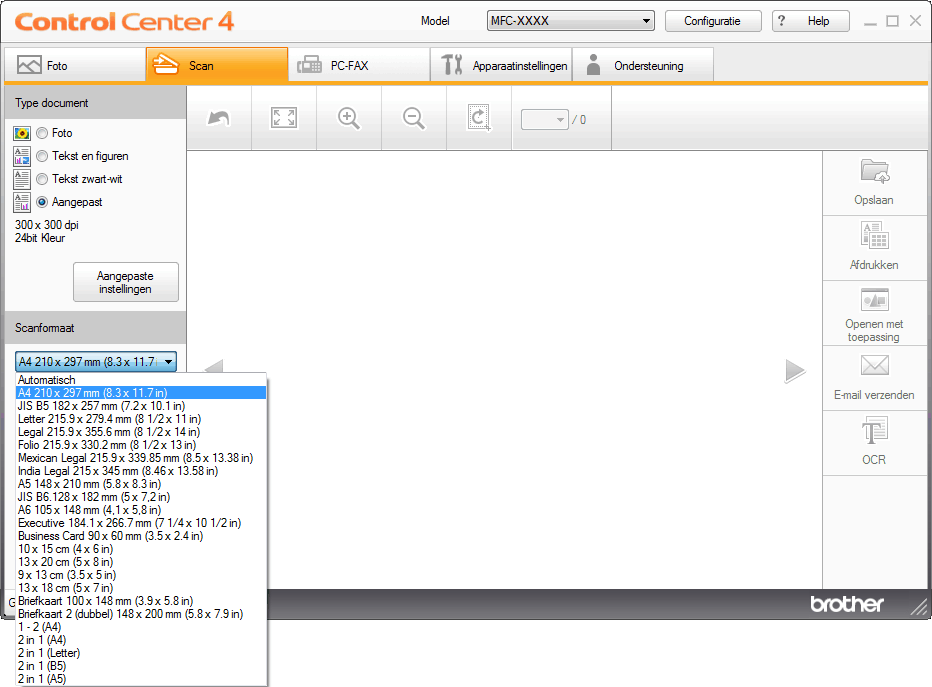This screenshot has width=932, height=687.
Task: Click the Tekst en figuren document icon
Action: 22,156
